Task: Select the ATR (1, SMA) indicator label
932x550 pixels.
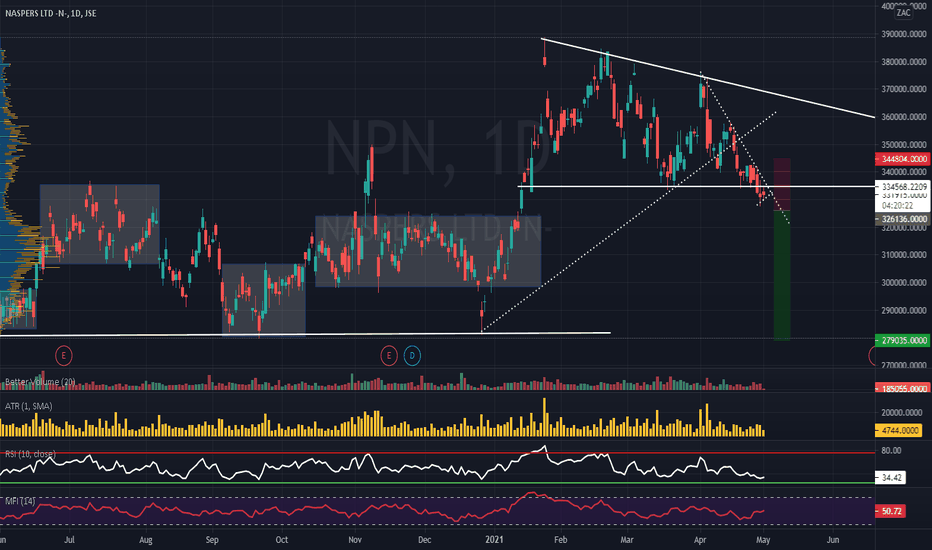Action: coord(29,406)
